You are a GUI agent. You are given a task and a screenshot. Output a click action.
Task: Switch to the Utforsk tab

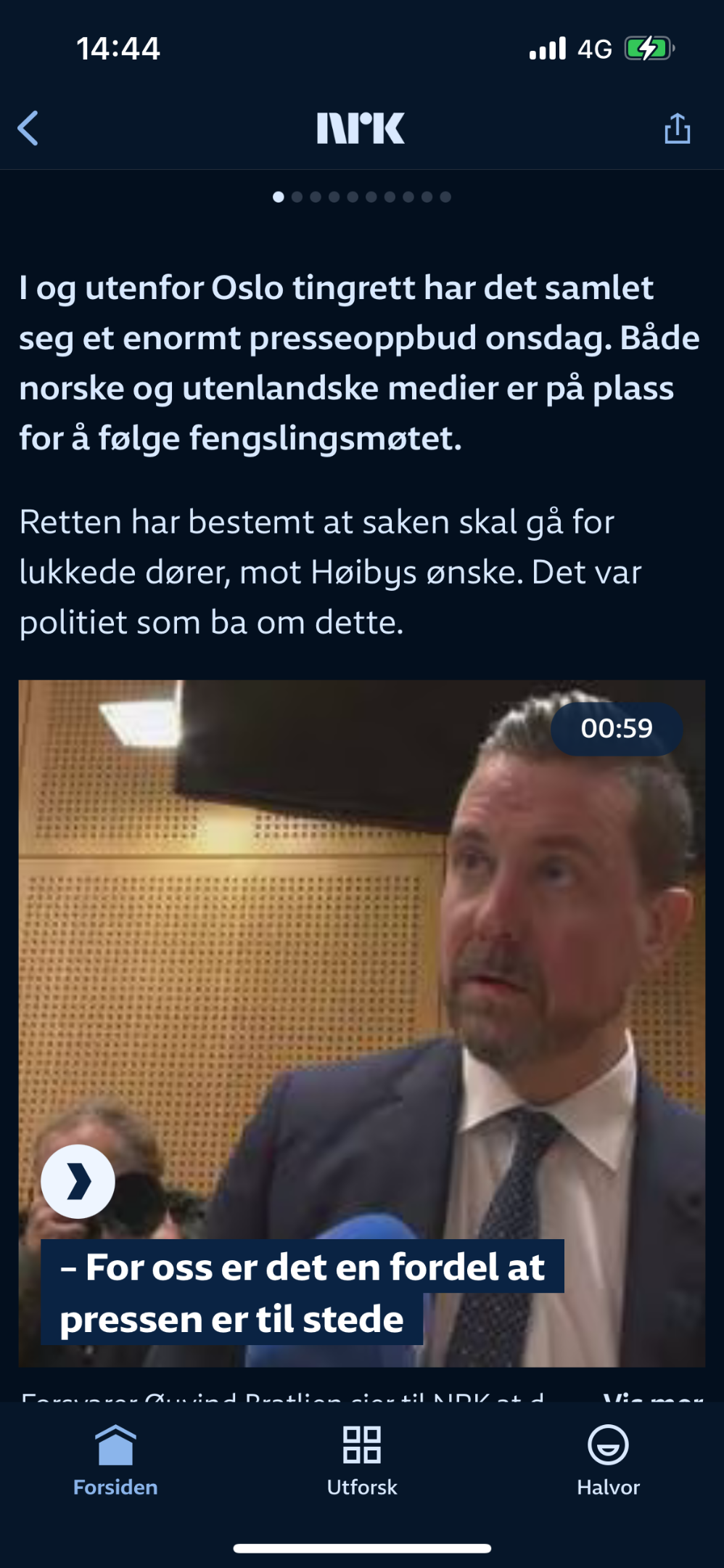pos(362,1461)
